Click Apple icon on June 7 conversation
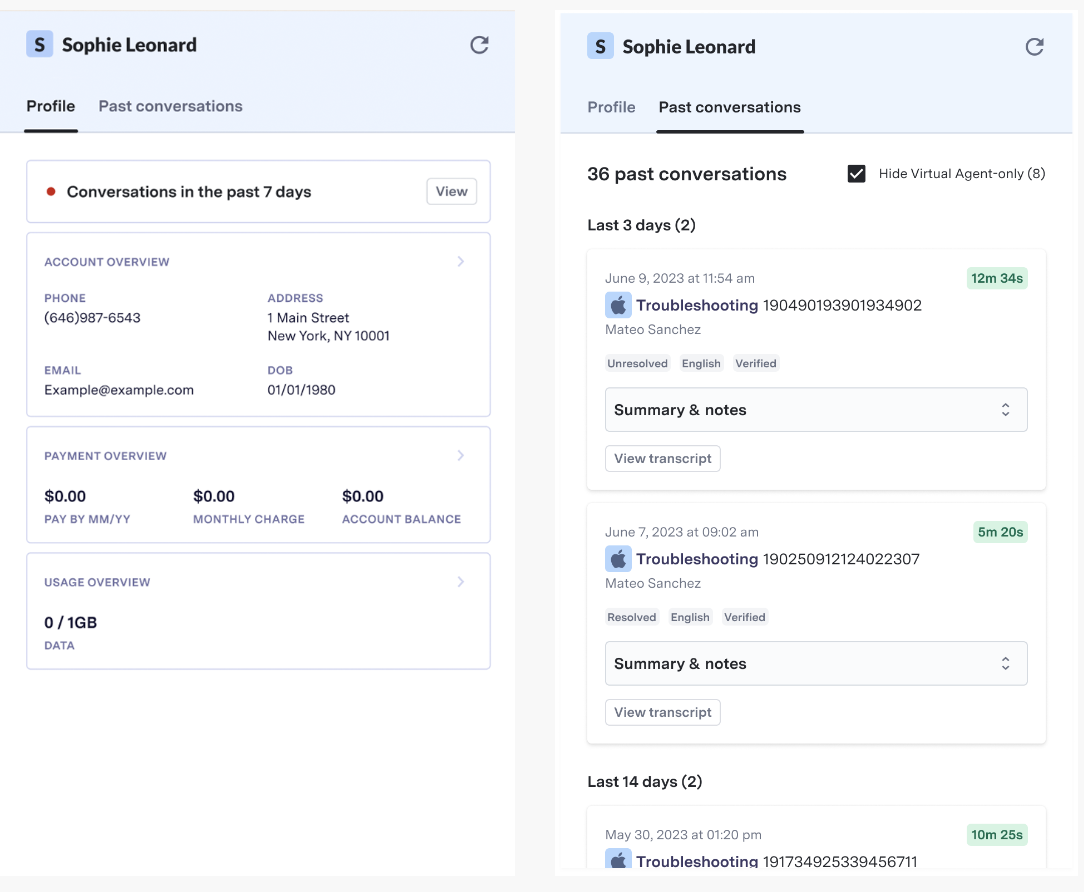Image resolution: width=1084 pixels, height=892 pixels. 618,559
